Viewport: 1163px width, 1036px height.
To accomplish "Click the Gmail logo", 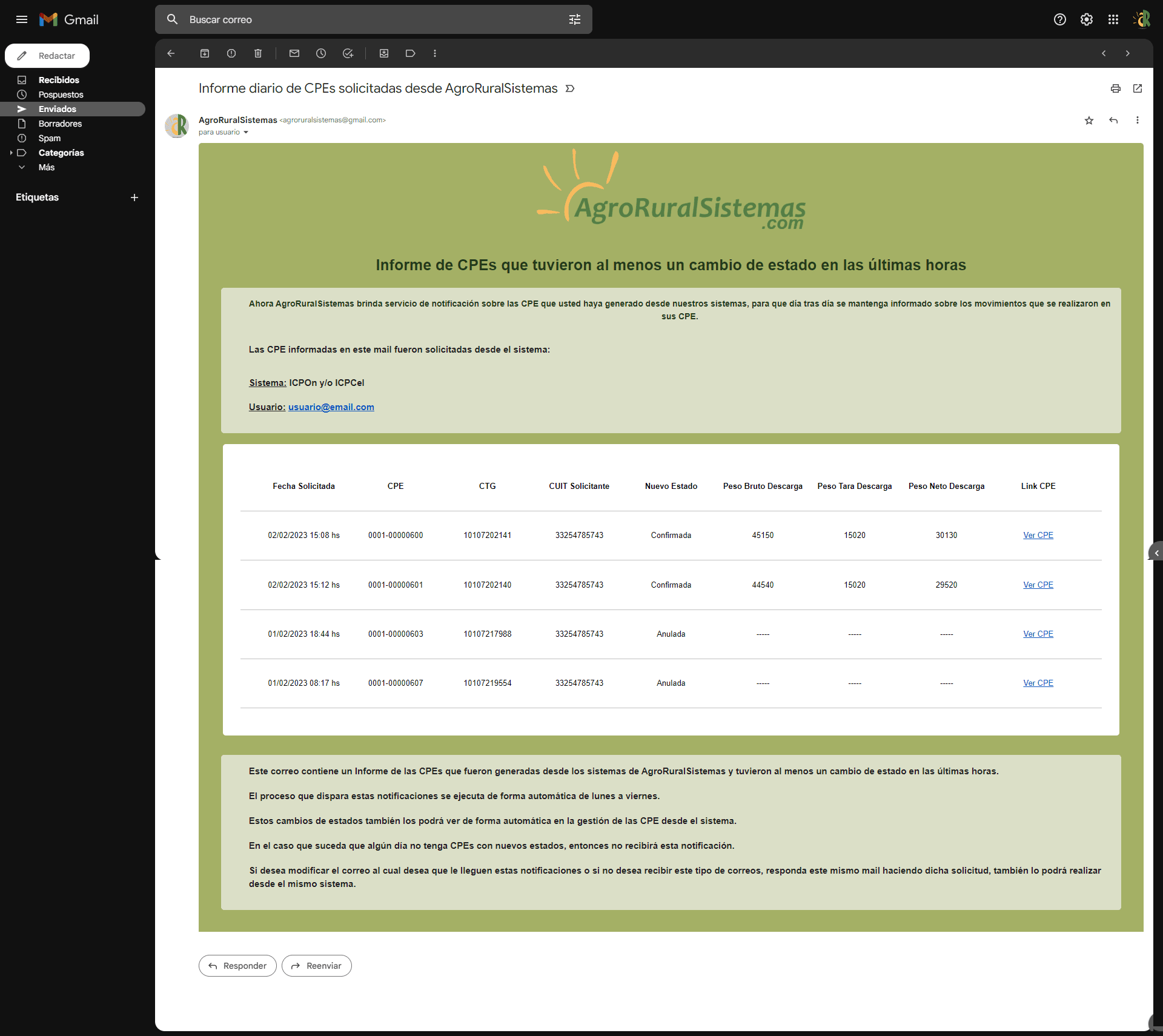I will (69, 19).
